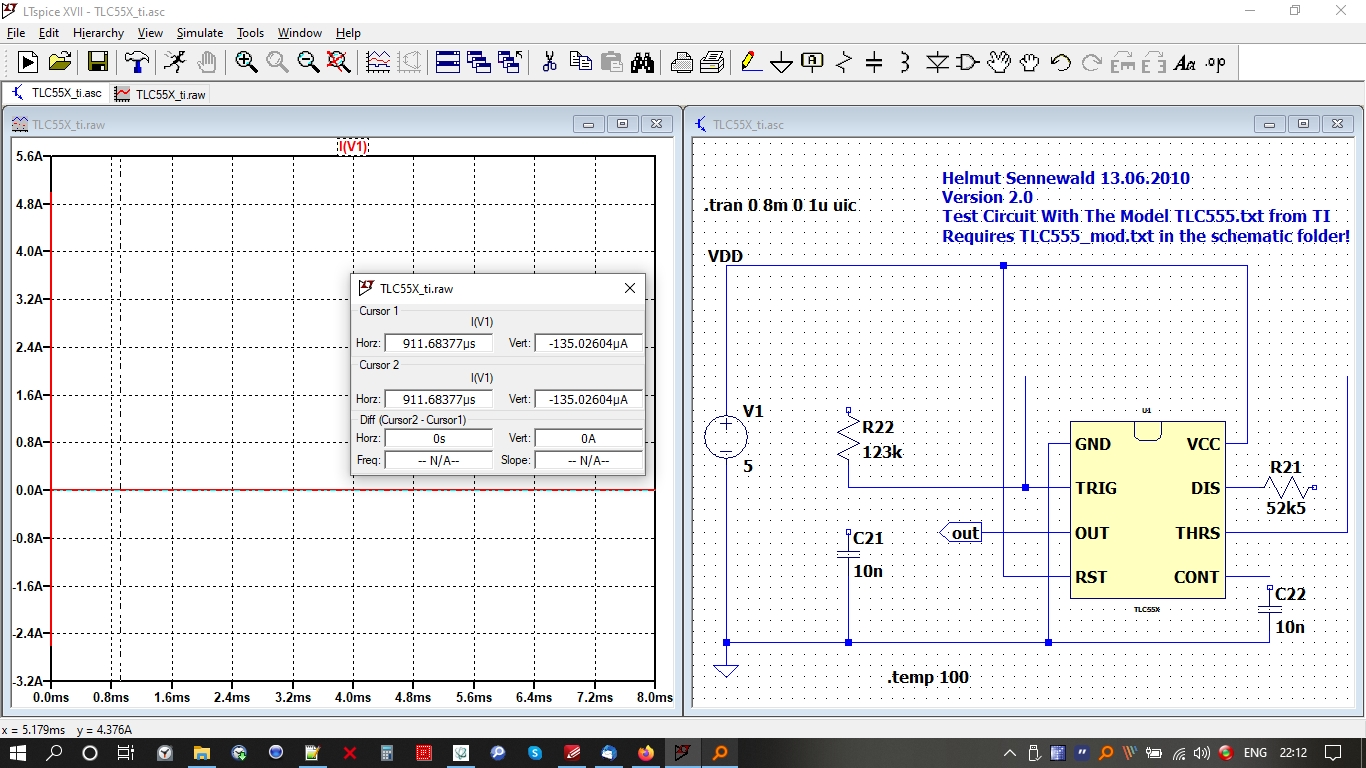Open the File menu
The width and height of the screenshot is (1366, 768).
click(x=16, y=33)
